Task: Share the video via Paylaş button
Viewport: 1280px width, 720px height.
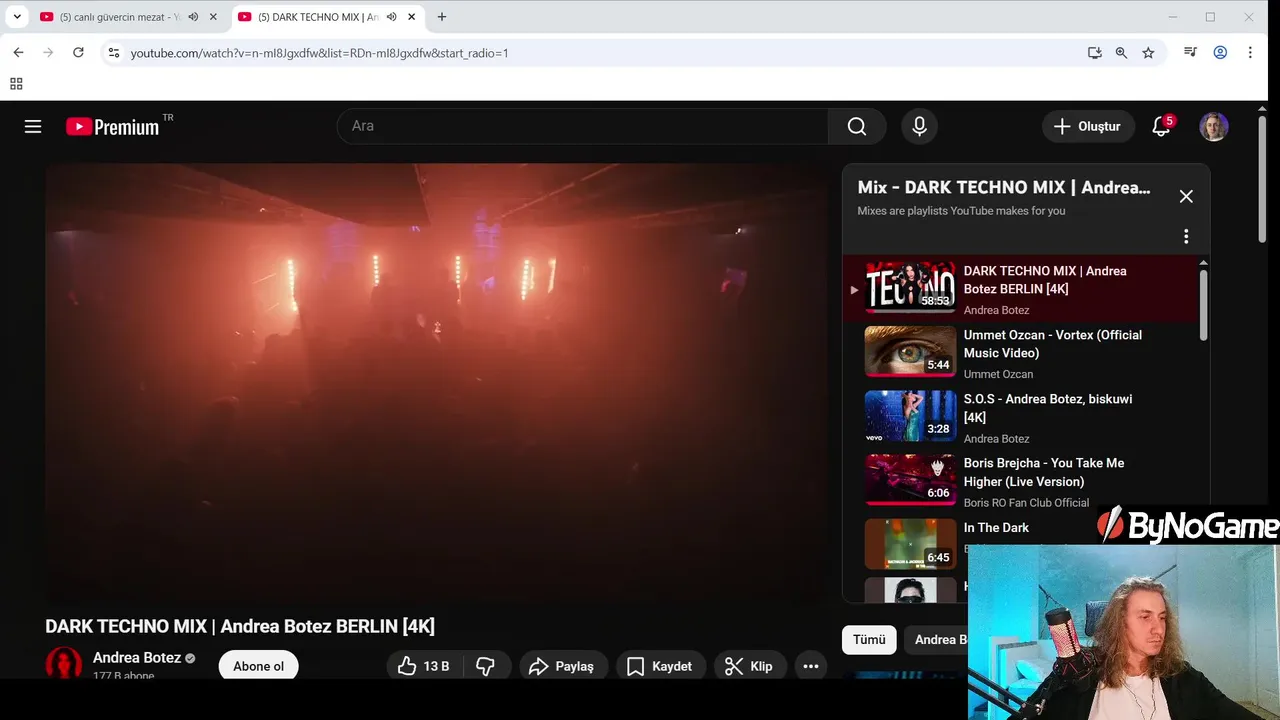Action: [x=562, y=666]
